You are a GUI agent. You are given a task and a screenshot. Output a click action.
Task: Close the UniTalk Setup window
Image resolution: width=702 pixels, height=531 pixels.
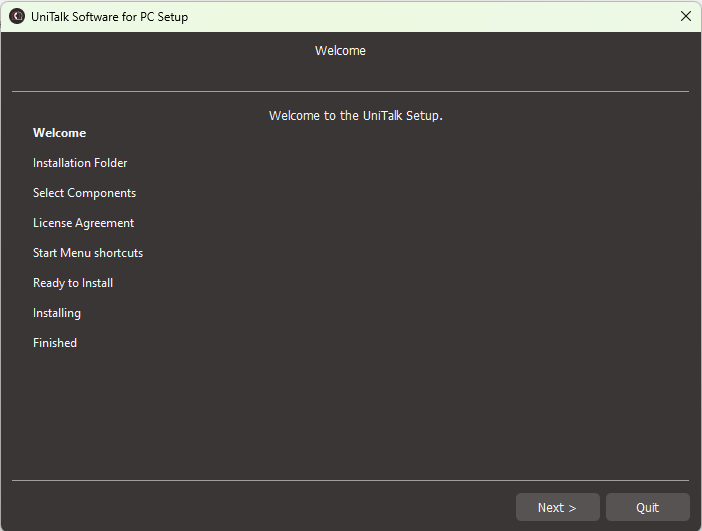click(685, 16)
